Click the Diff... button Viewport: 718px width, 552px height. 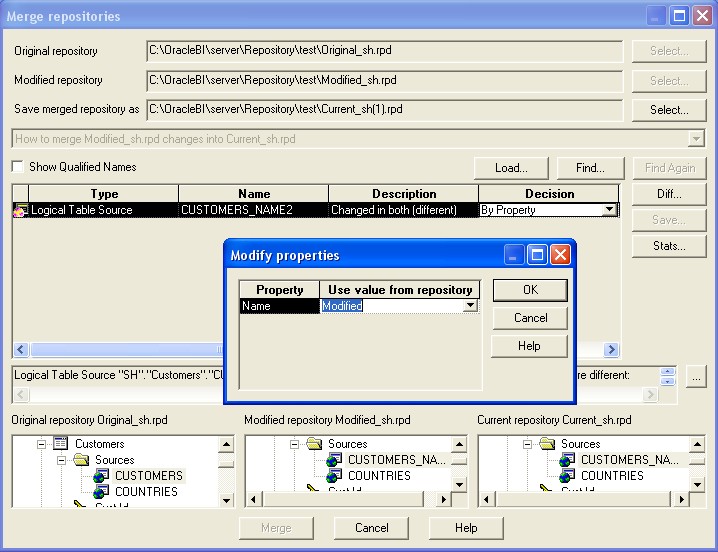[669, 194]
